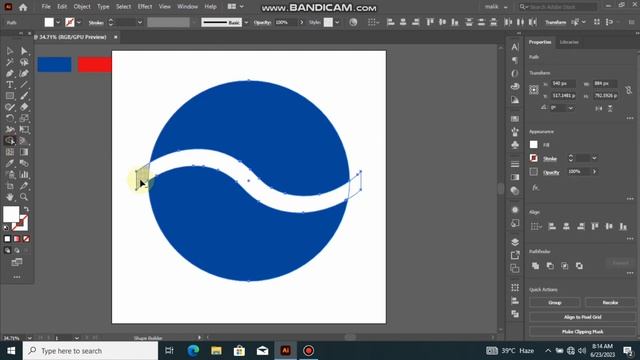Choose the Magic Wand tool

pos(10,62)
